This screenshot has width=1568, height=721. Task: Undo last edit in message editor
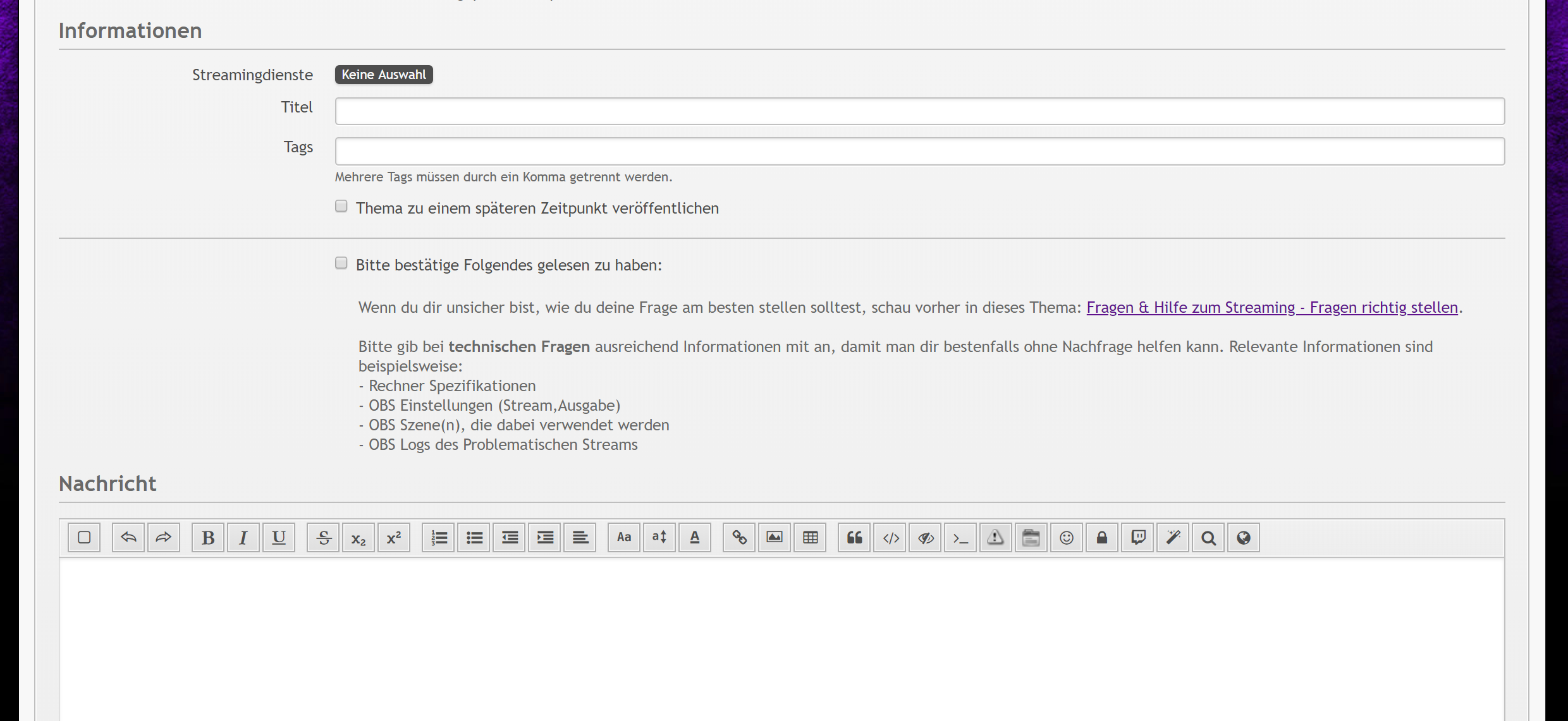128,538
